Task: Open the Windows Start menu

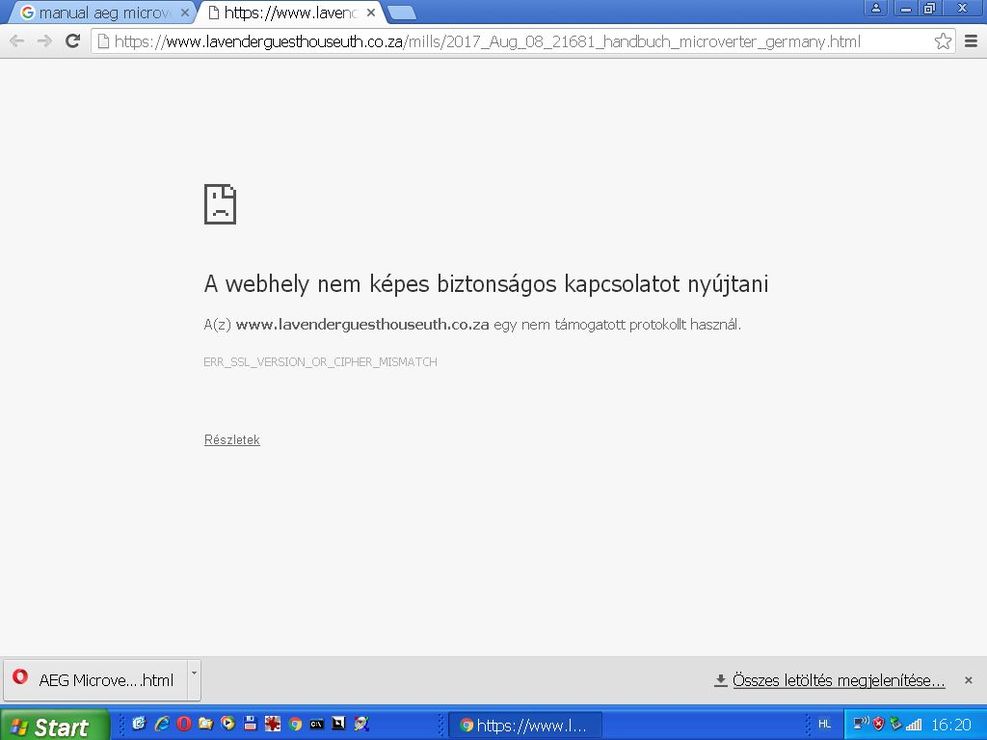Action: 50,726
